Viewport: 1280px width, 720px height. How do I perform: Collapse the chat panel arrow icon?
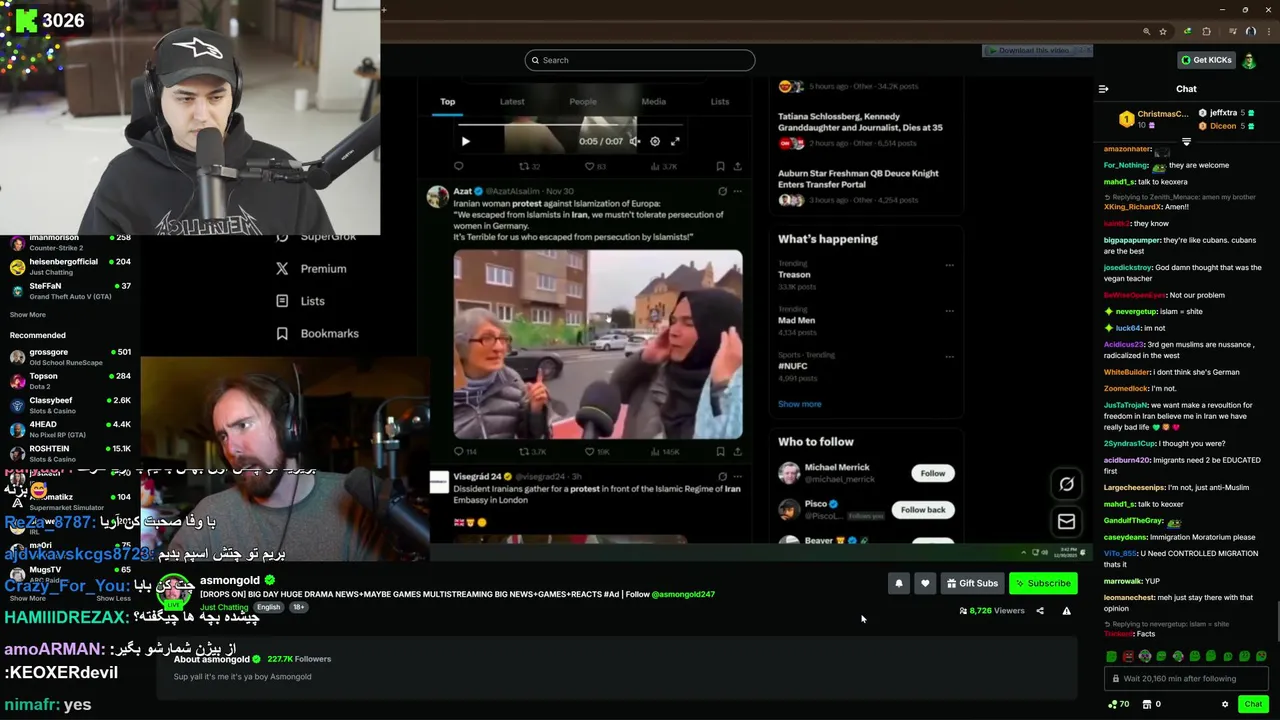click(x=1104, y=89)
